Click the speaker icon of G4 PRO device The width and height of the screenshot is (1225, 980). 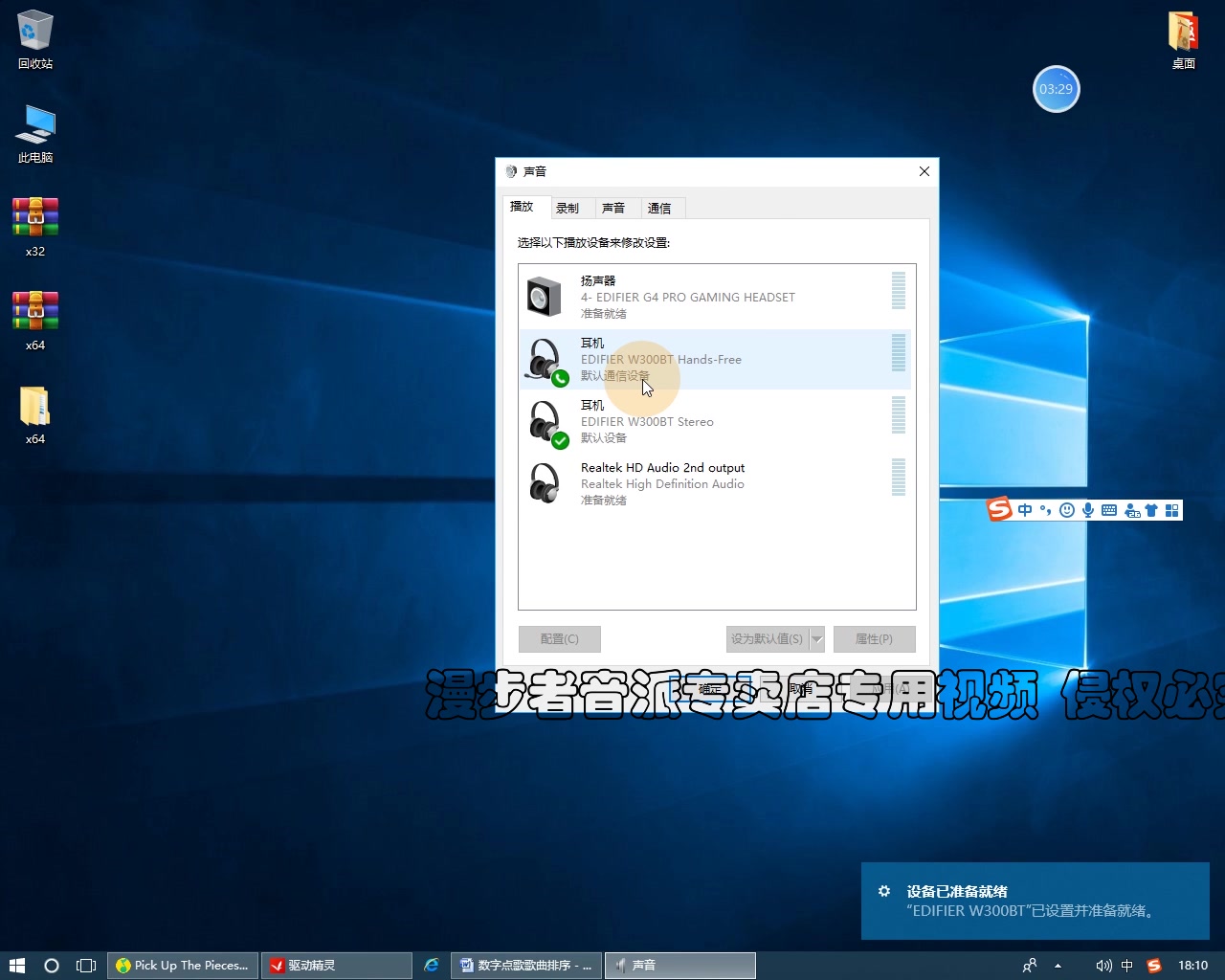click(x=545, y=297)
